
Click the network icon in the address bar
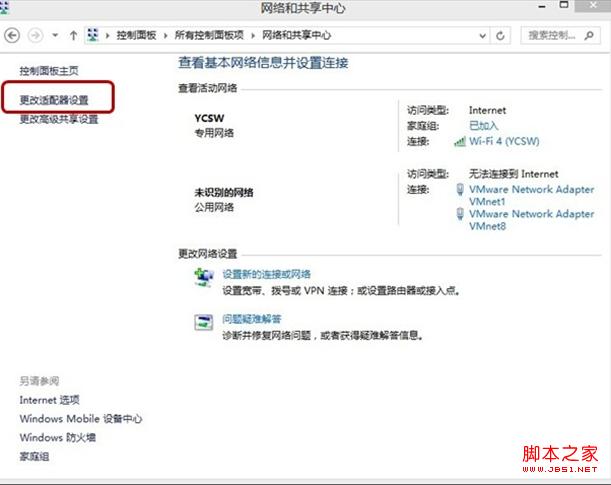93,35
